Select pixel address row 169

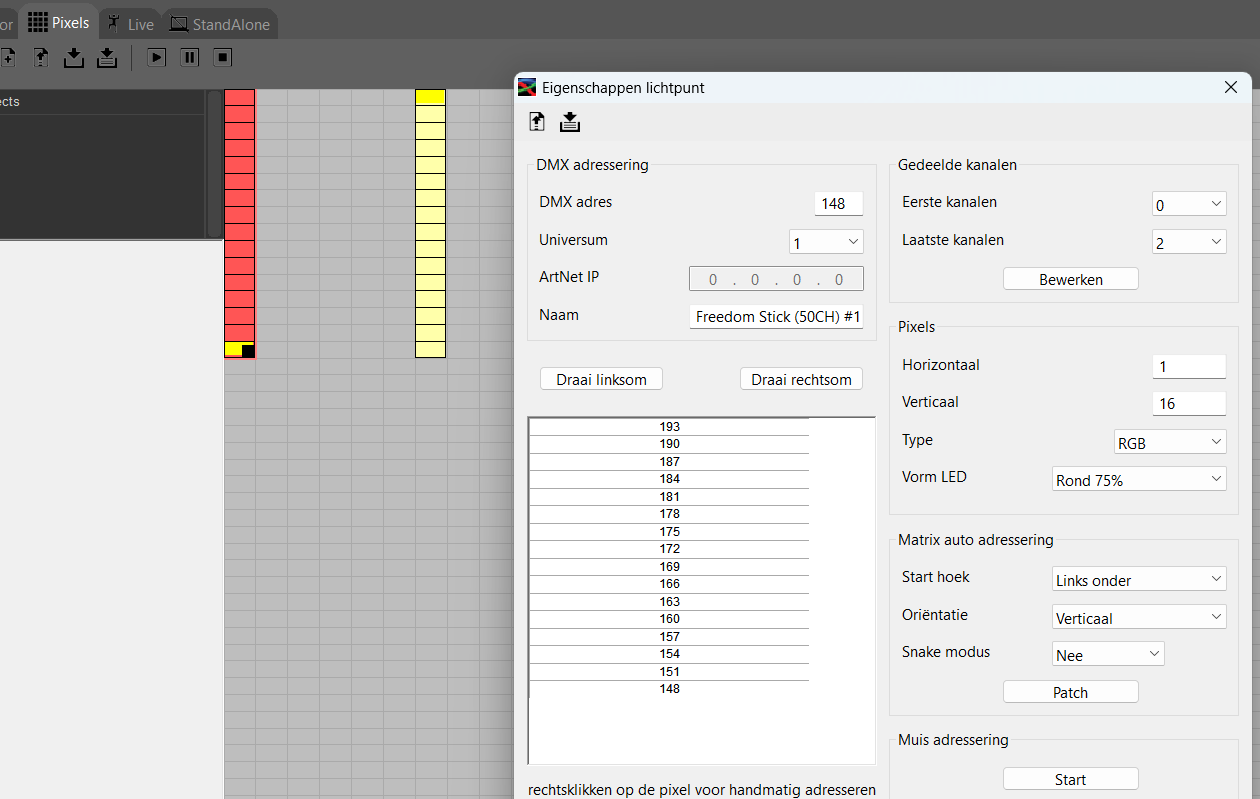669,566
